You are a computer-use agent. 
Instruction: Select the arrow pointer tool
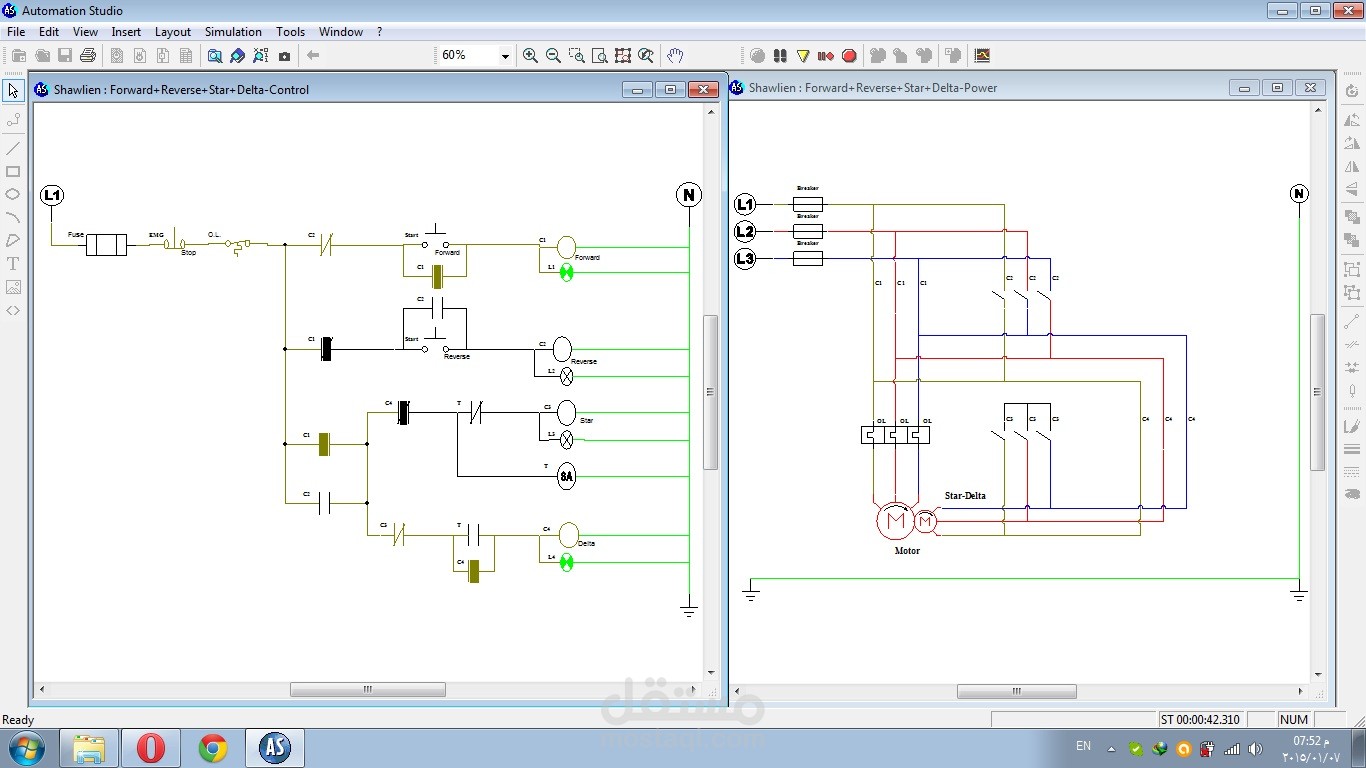click(13, 91)
